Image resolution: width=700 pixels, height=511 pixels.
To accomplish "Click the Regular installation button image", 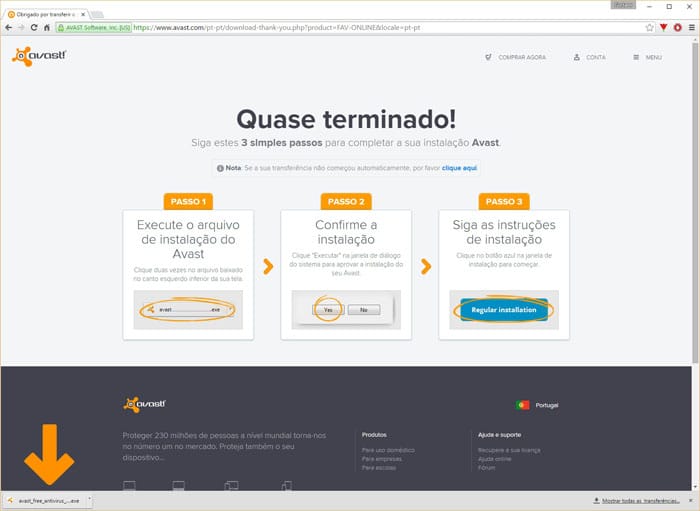I will click(504, 310).
